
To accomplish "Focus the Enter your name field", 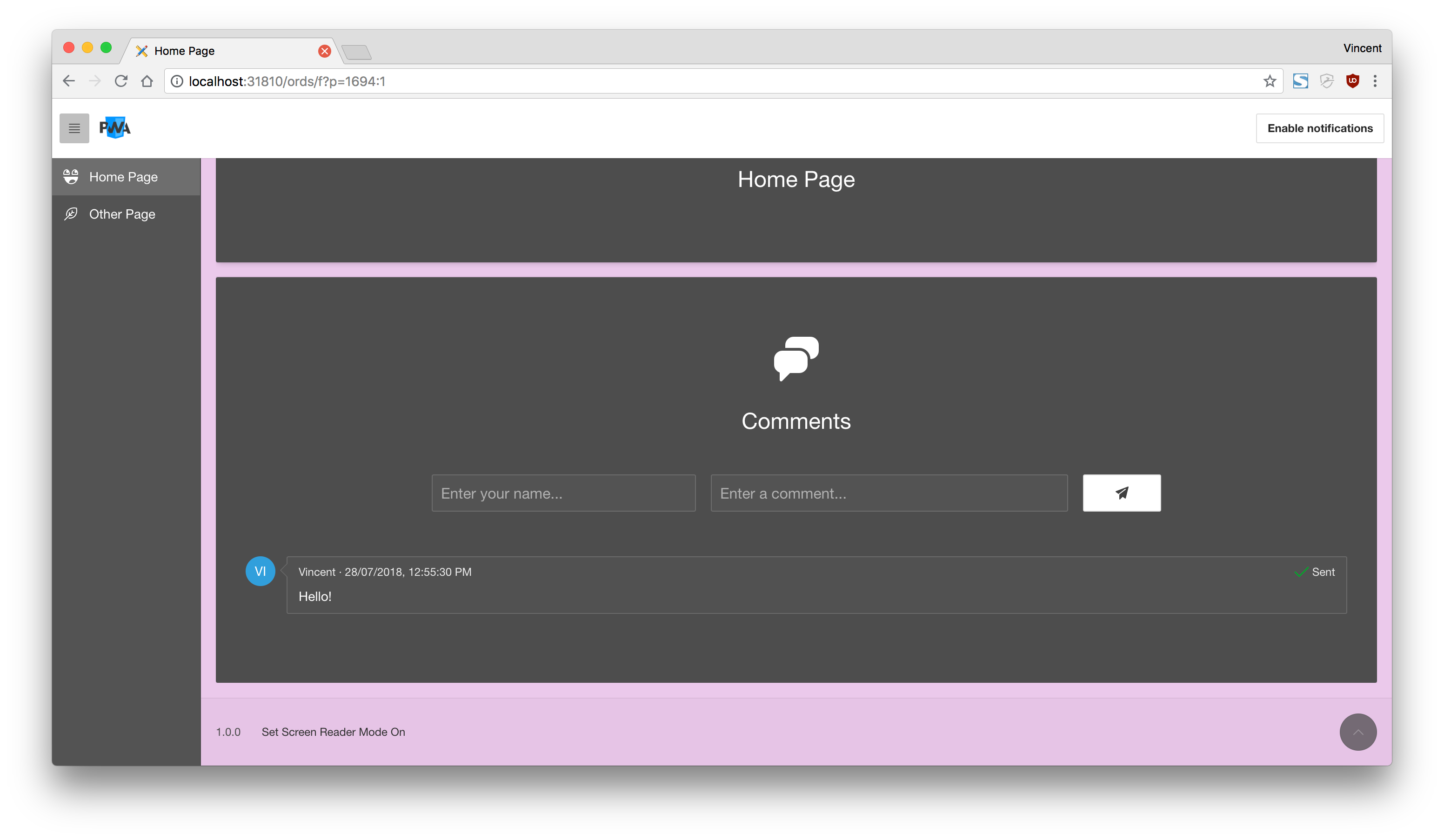I will (x=563, y=493).
